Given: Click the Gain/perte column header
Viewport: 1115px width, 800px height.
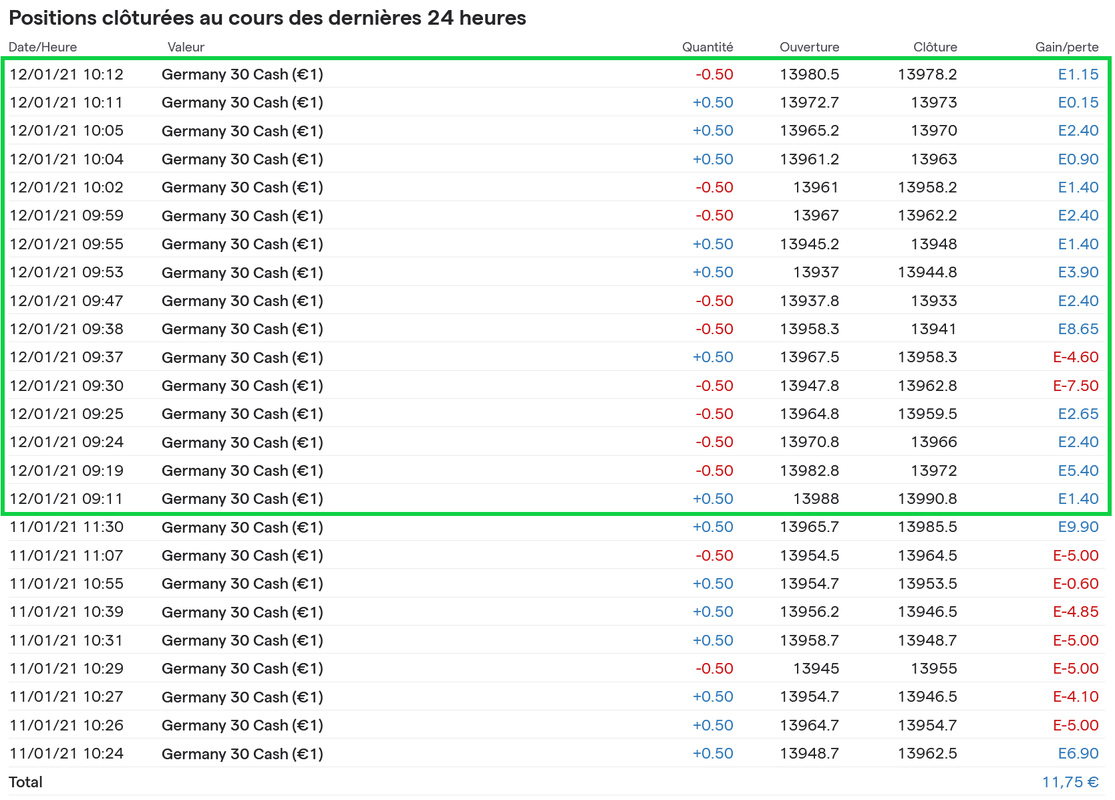Looking at the screenshot, I should [x=1067, y=47].
